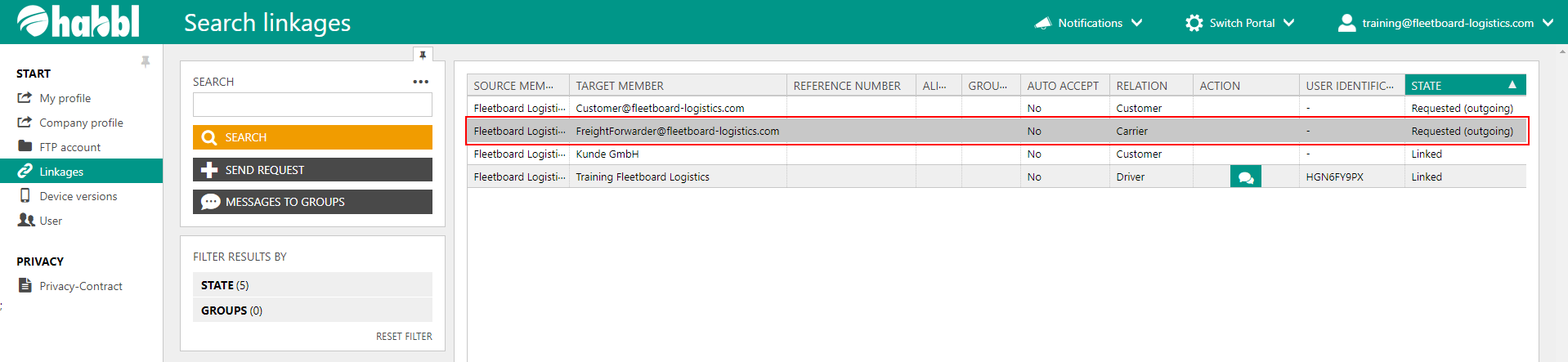This screenshot has height=362, width=1568.
Task: Open the training account user dropdown
Action: [x=1445, y=23]
